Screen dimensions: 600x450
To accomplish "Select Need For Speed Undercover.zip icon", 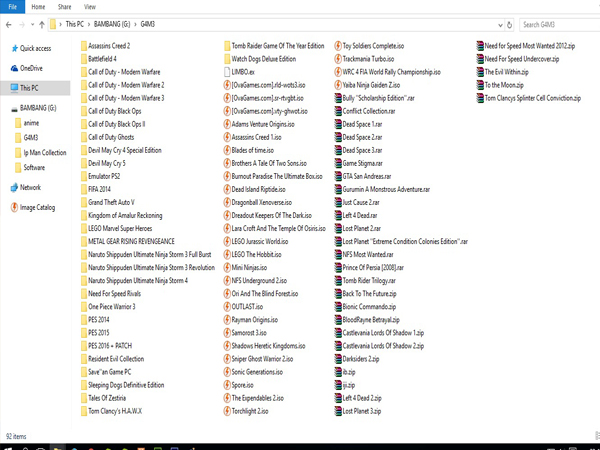I will click(480, 59).
